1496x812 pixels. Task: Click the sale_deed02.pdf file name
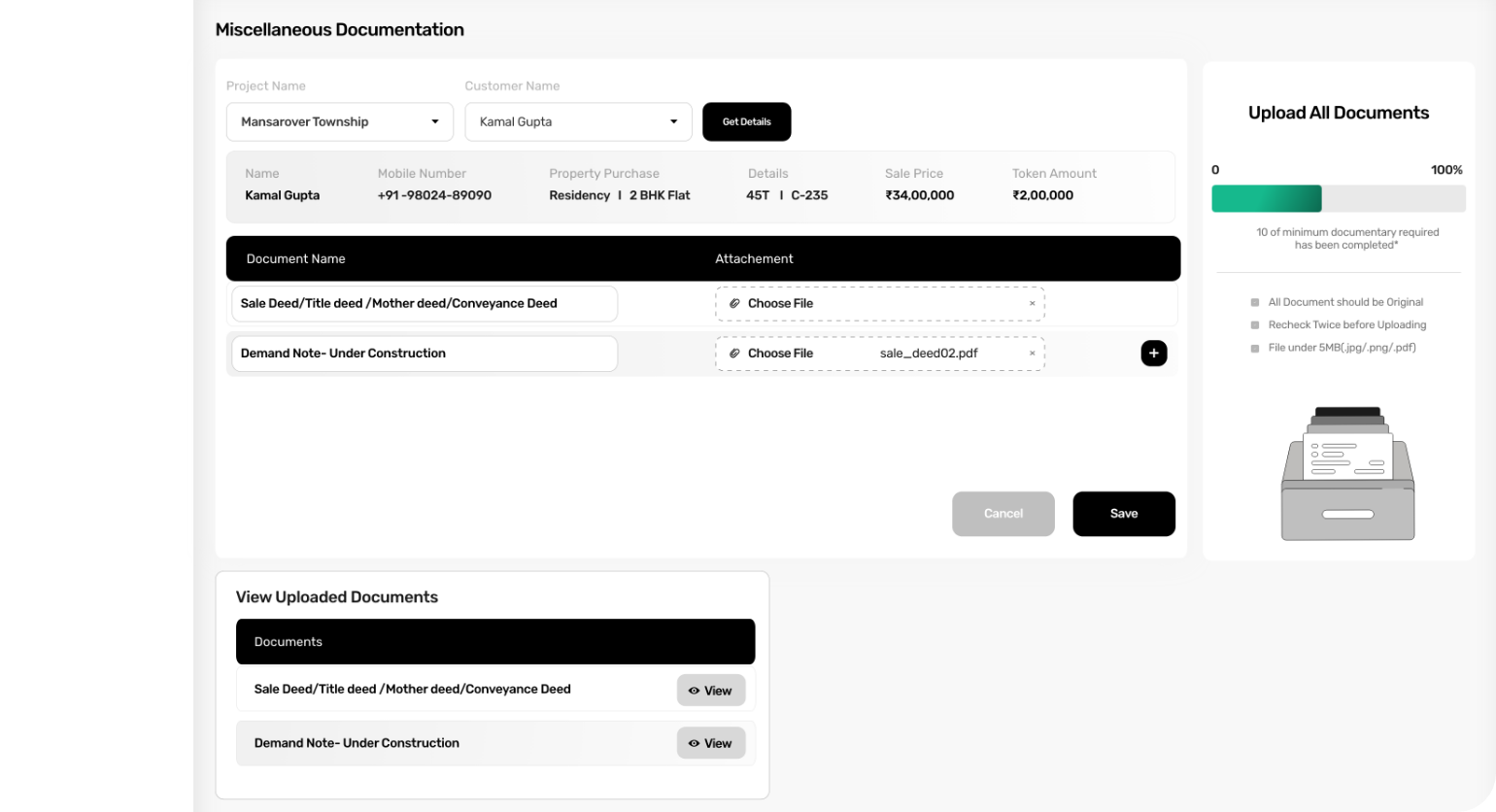coord(929,354)
